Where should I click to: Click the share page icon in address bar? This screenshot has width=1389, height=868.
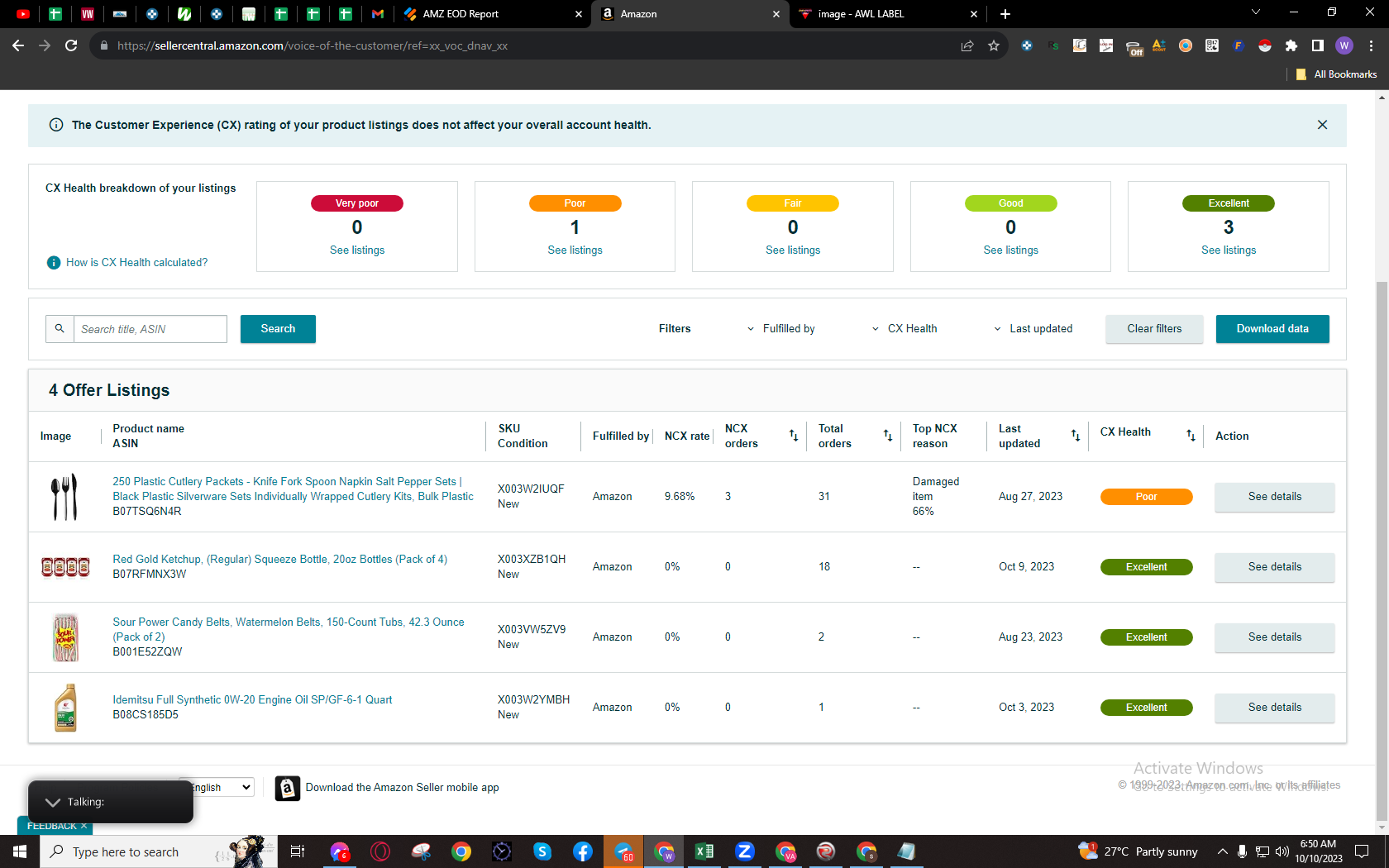(967, 45)
